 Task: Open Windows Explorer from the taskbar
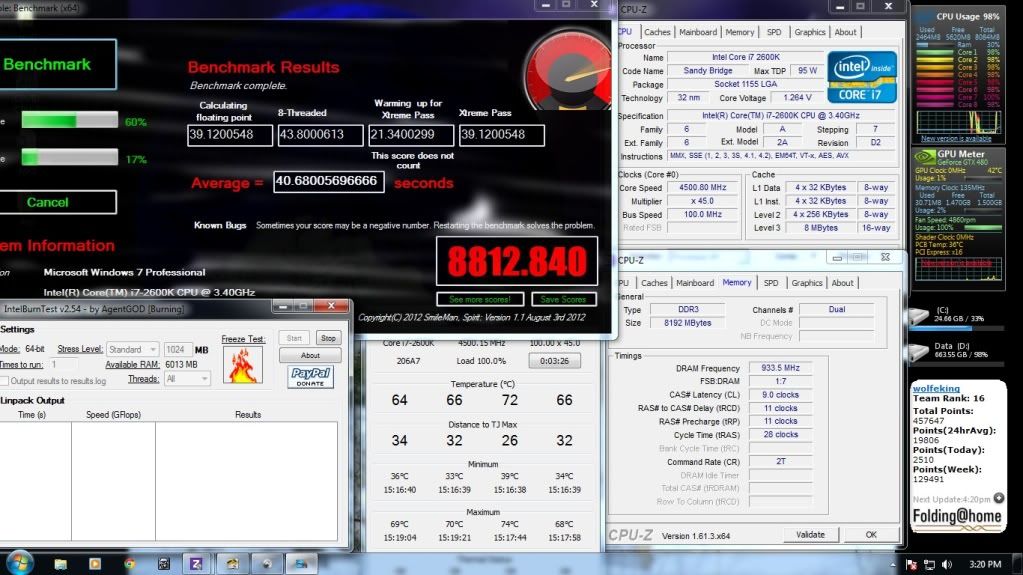pyautogui.click(x=61, y=564)
